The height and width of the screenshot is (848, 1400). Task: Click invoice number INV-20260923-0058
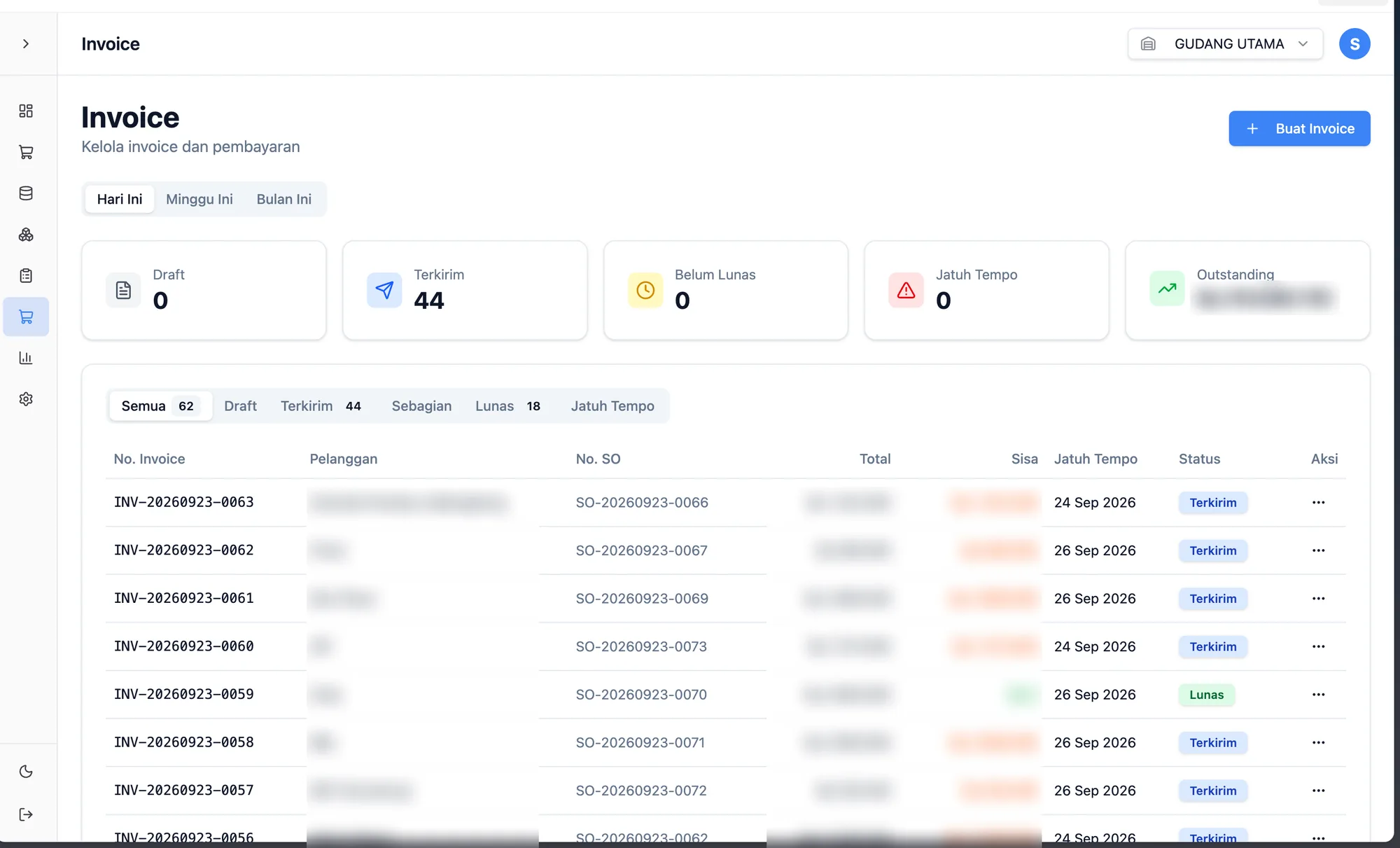tap(184, 742)
